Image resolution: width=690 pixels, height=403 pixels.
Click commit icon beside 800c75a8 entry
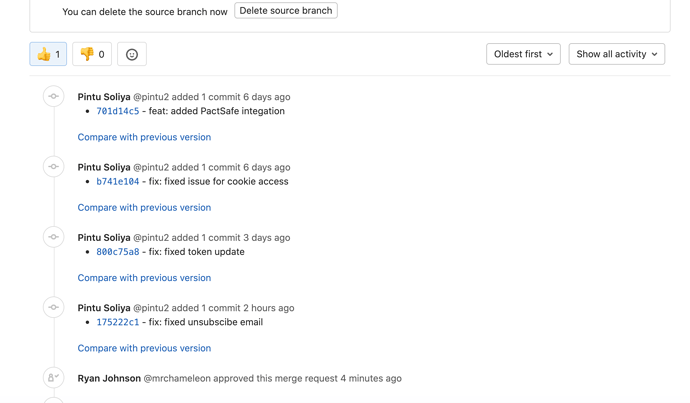pos(54,237)
